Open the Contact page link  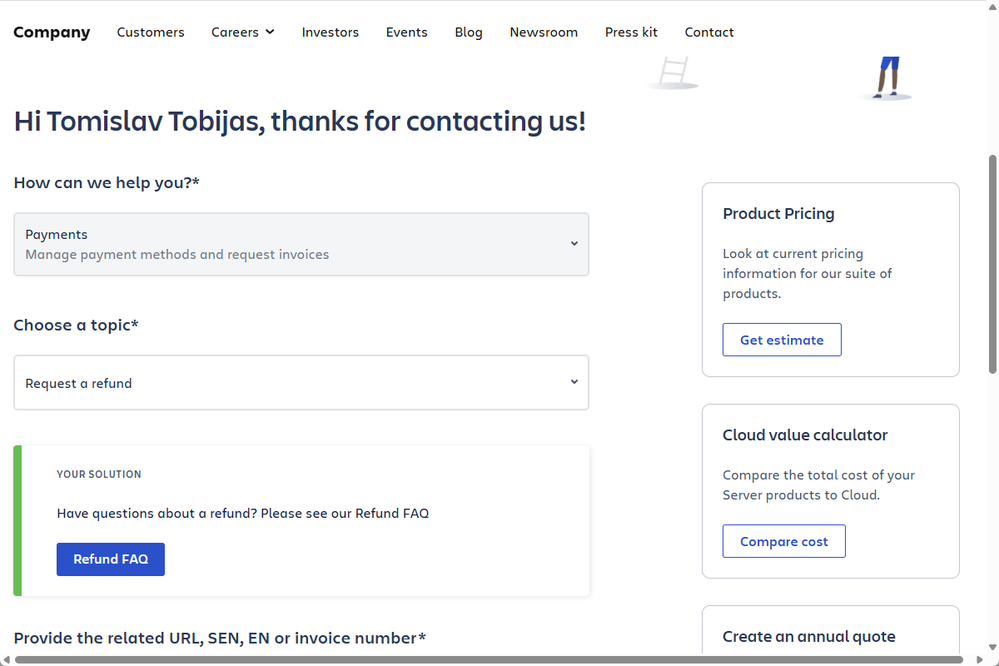709,32
